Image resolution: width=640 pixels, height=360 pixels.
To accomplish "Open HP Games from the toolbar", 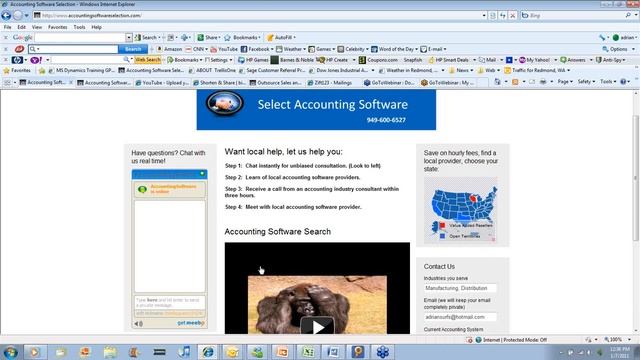I will (253, 60).
